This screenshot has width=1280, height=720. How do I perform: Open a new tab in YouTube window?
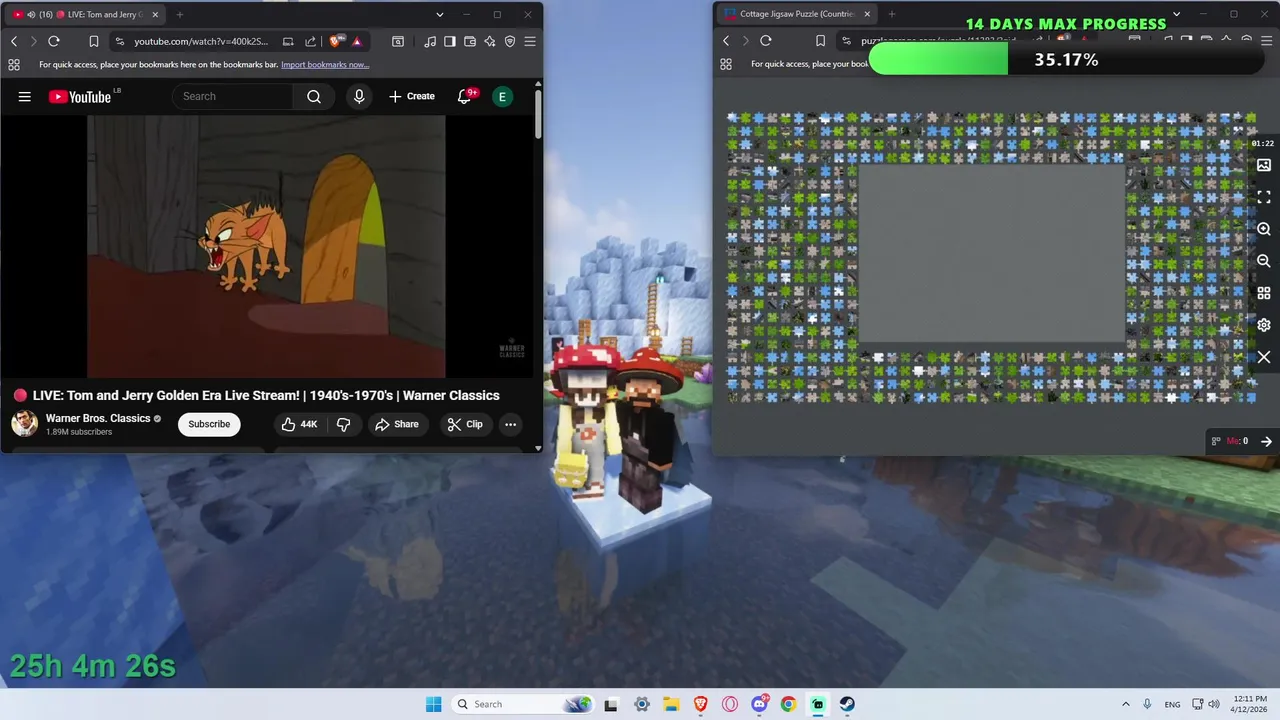tap(180, 15)
